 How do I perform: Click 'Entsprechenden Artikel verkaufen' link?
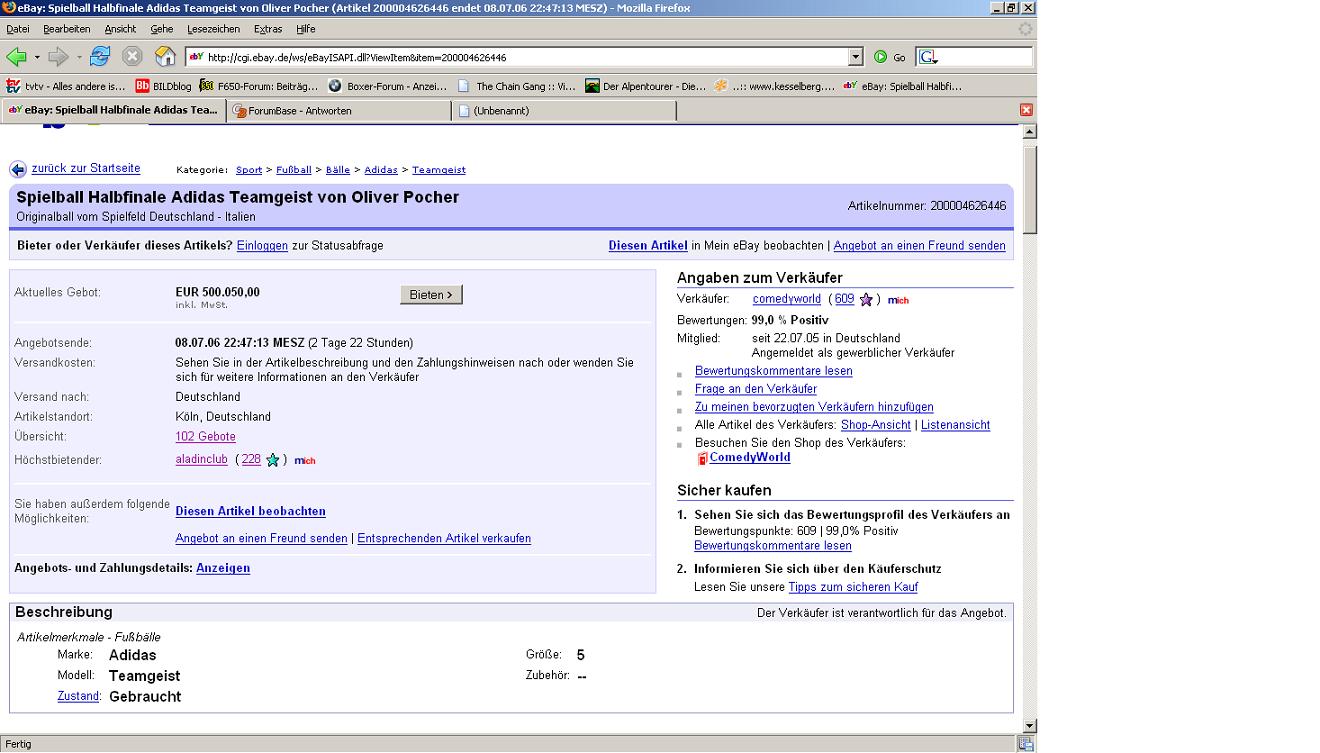(x=444, y=538)
